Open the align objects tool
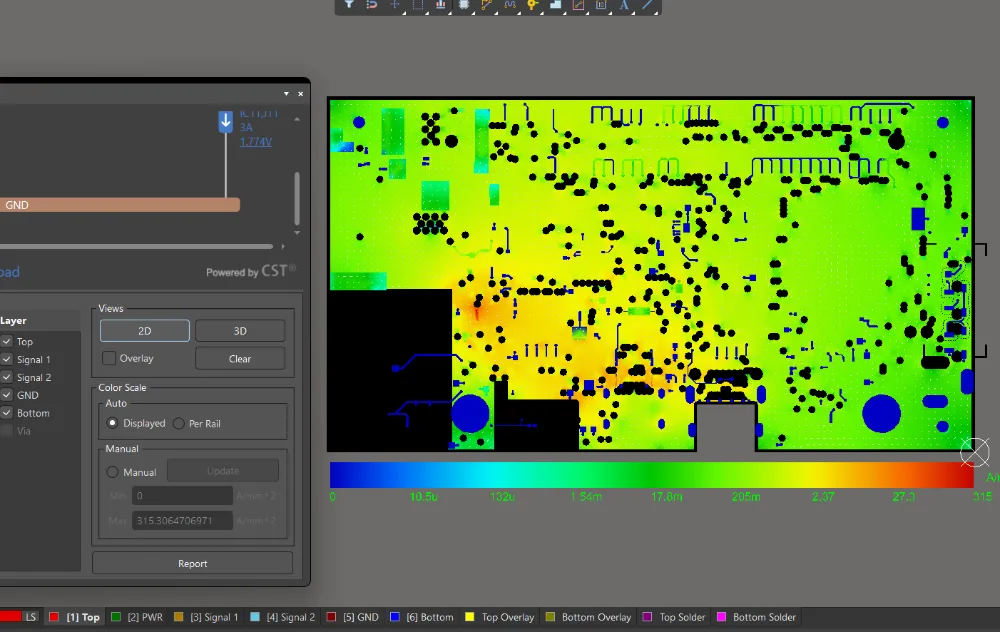The image size is (1000, 632). (x=441, y=4)
